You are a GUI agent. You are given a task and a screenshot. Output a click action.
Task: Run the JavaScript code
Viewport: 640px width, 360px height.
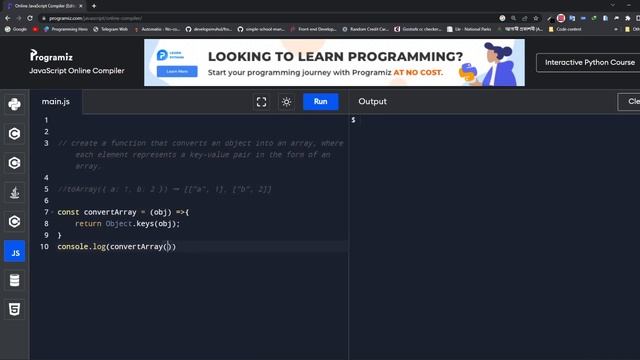click(320, 102)
